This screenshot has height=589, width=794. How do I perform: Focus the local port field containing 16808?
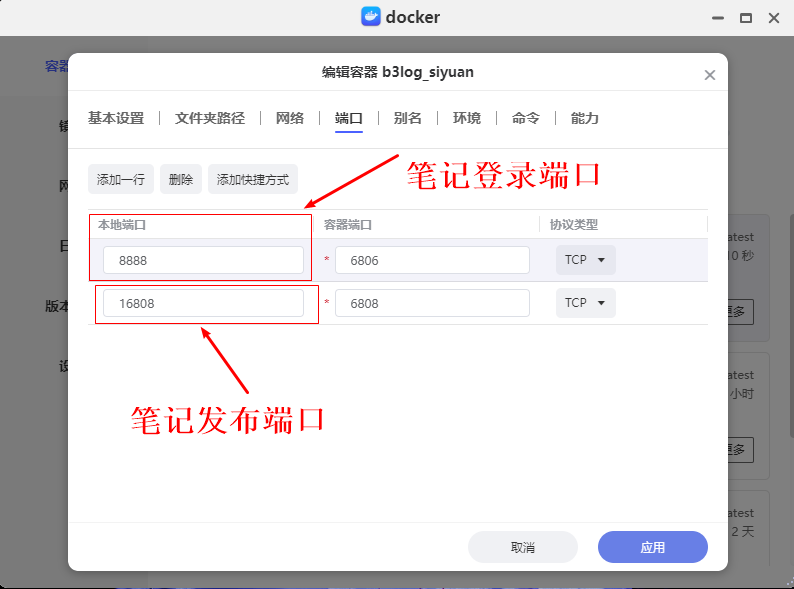pos(204,303)
